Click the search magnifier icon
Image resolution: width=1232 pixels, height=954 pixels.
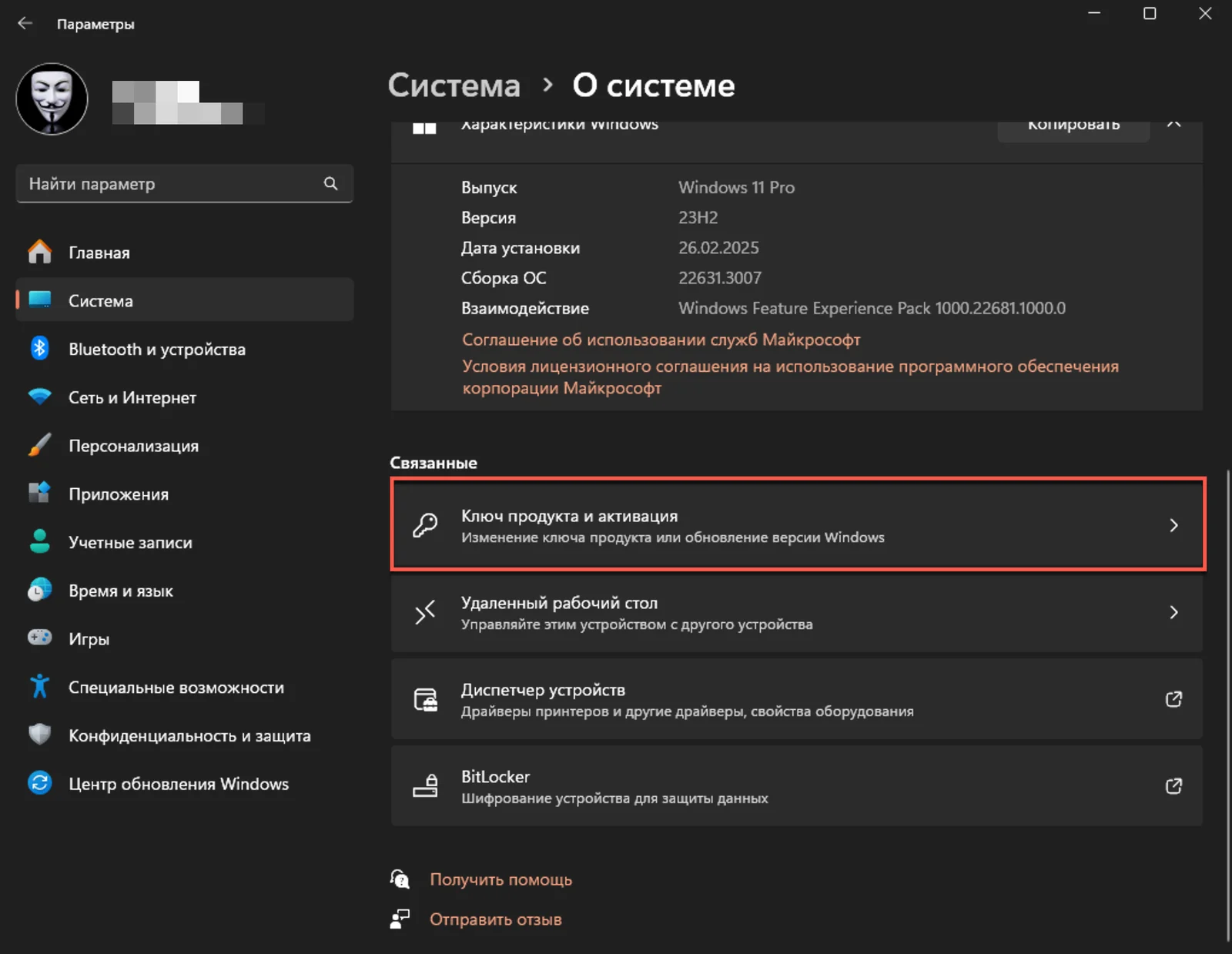pyautogui.click(x=330, y=183)
